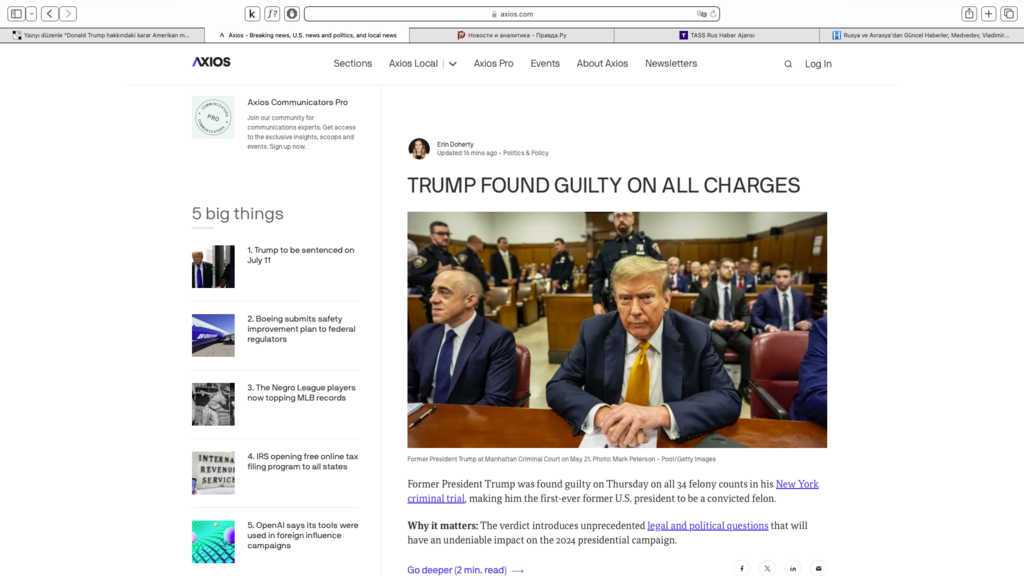
Task: Click the Log In link
Action: pyautogui.click(x=818, y=64)
